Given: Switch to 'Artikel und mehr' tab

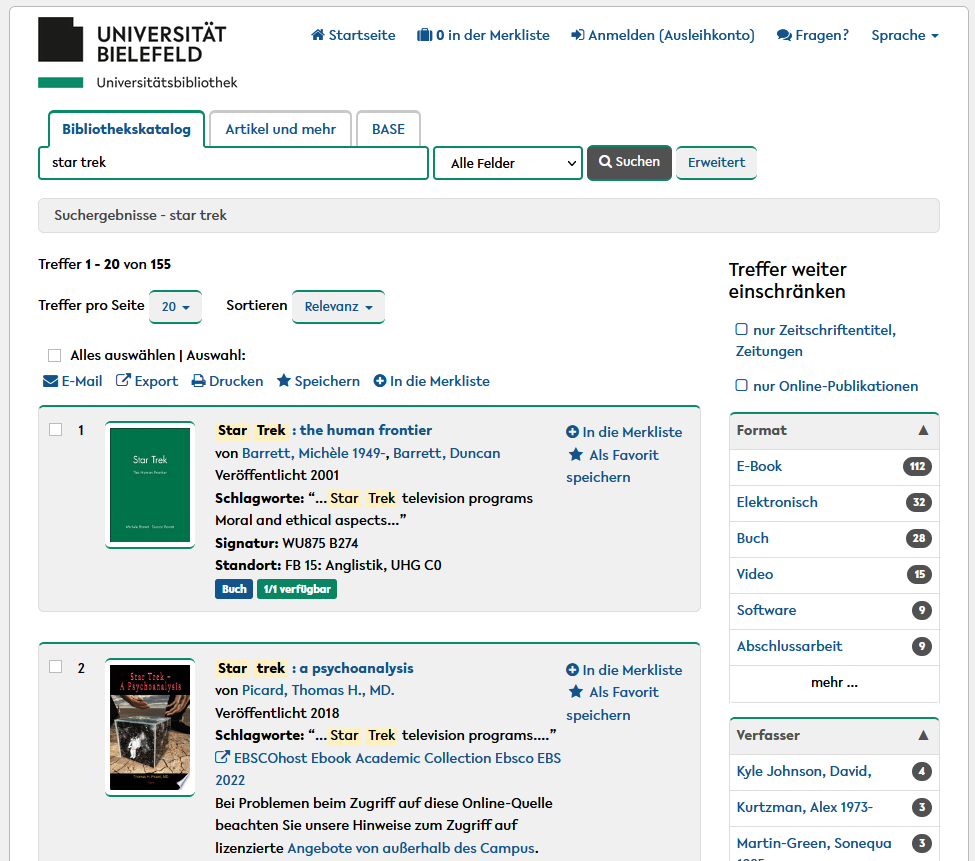Looking at the screenshot, I should point(280,129).
